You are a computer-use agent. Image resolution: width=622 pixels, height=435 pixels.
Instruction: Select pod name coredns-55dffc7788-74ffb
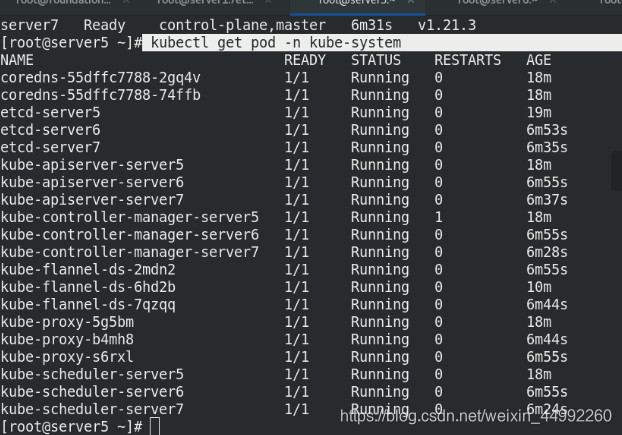tap(101, 95)
